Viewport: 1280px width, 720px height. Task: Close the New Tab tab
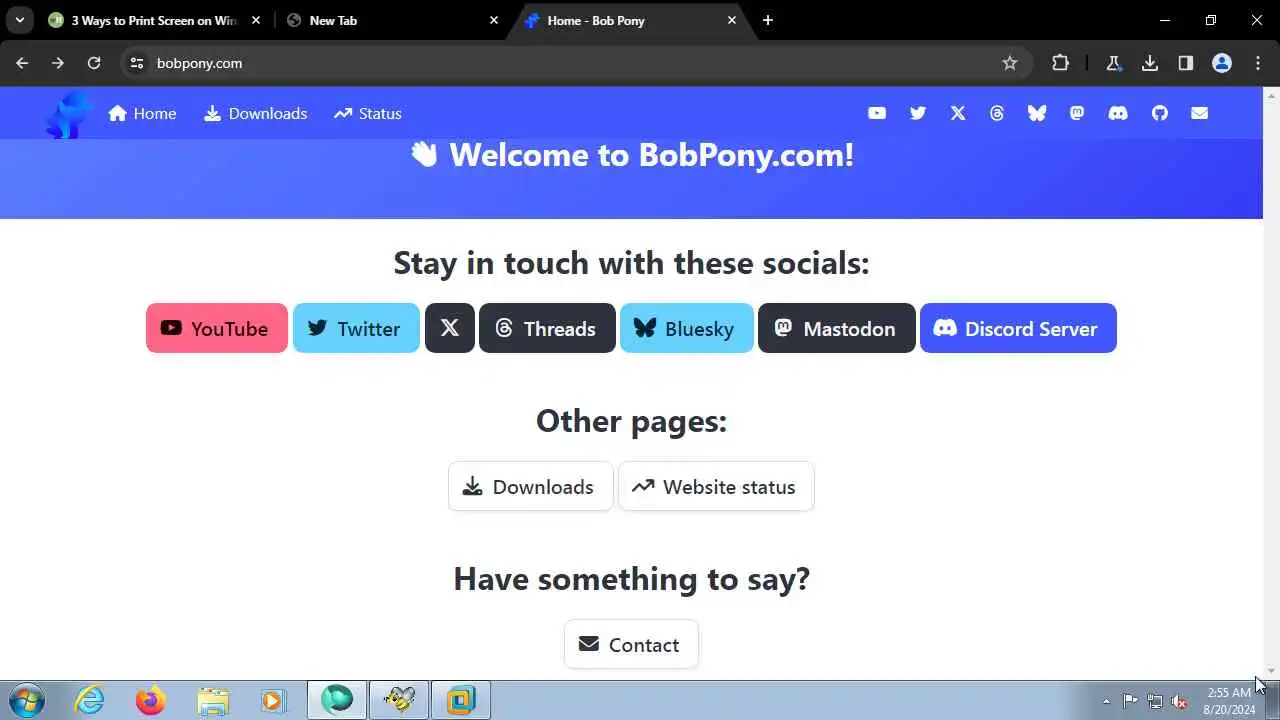494,20
